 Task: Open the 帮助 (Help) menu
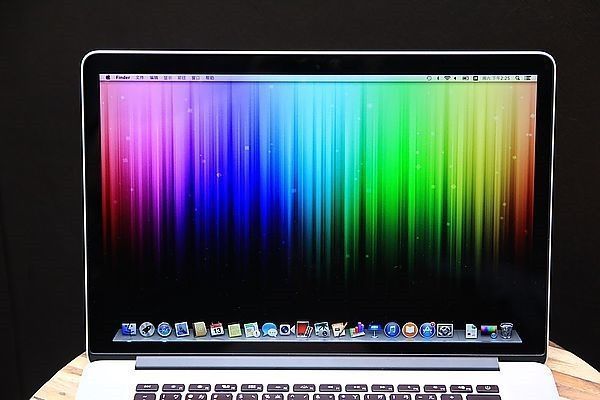coord(210,78)
